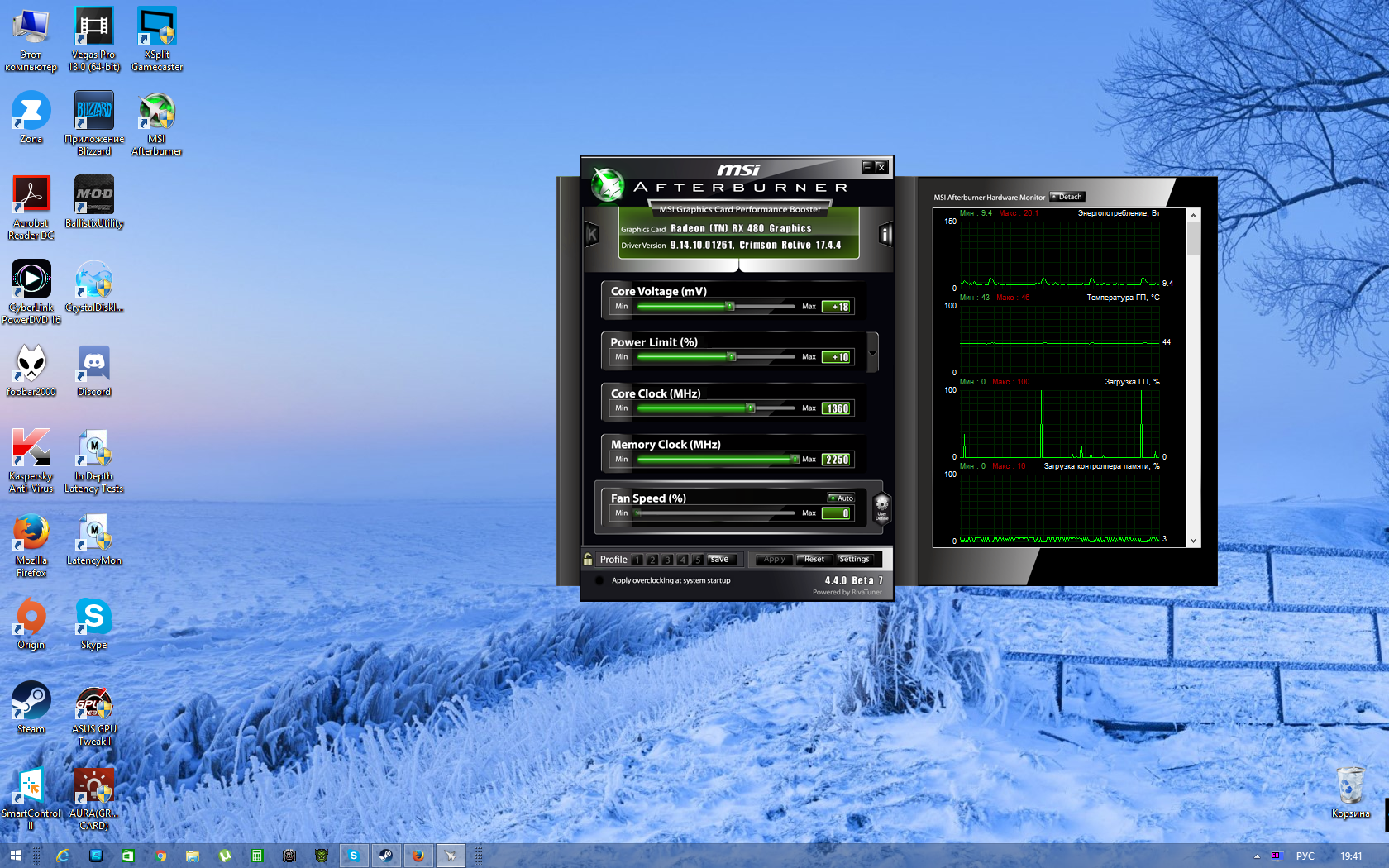Select the foobar2000 desktop icon
The height and width of the screenshot is (868, 1389).
pos(31,370)
